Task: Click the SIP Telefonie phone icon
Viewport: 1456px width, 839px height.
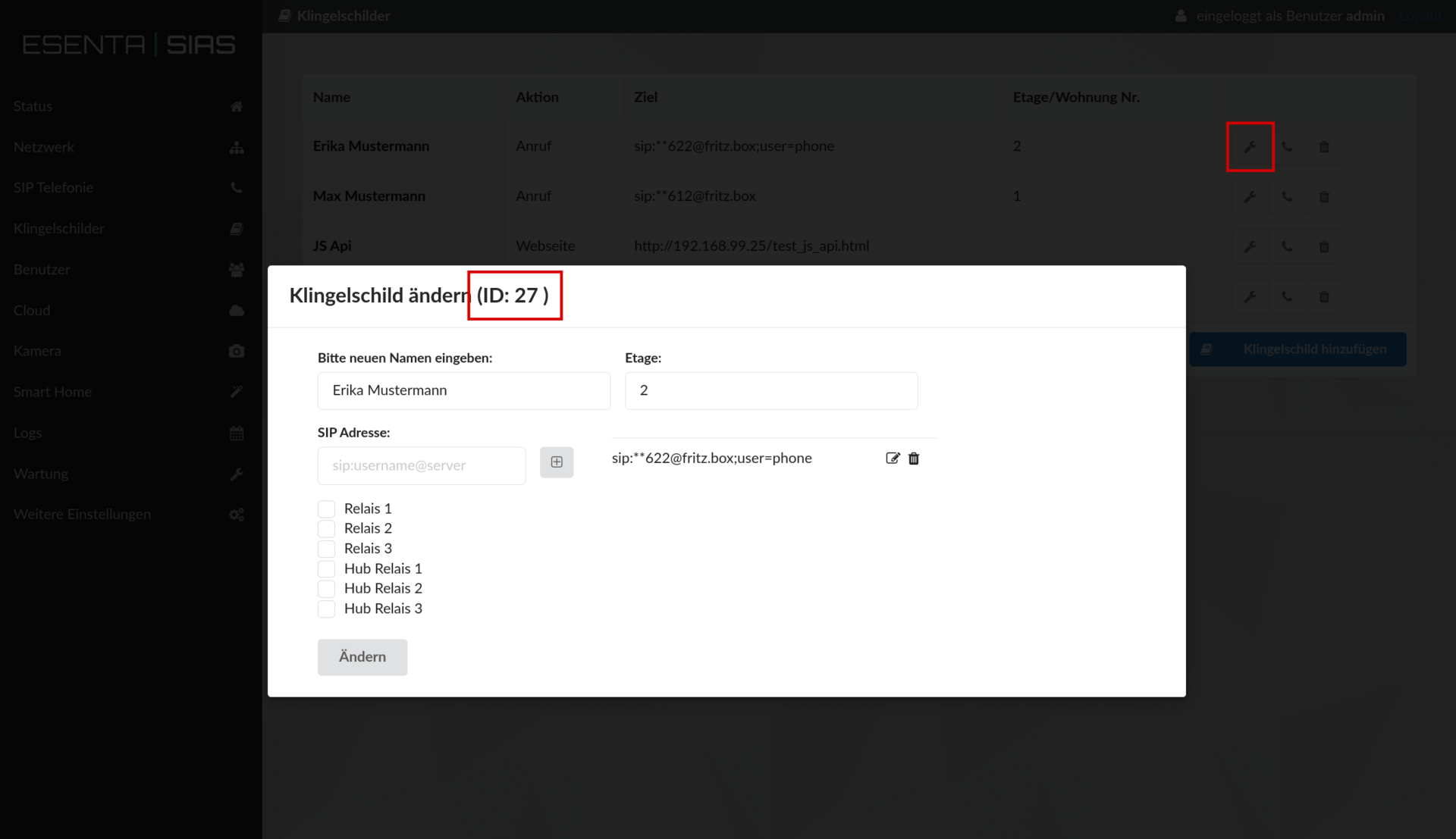Action: point(237,187)
